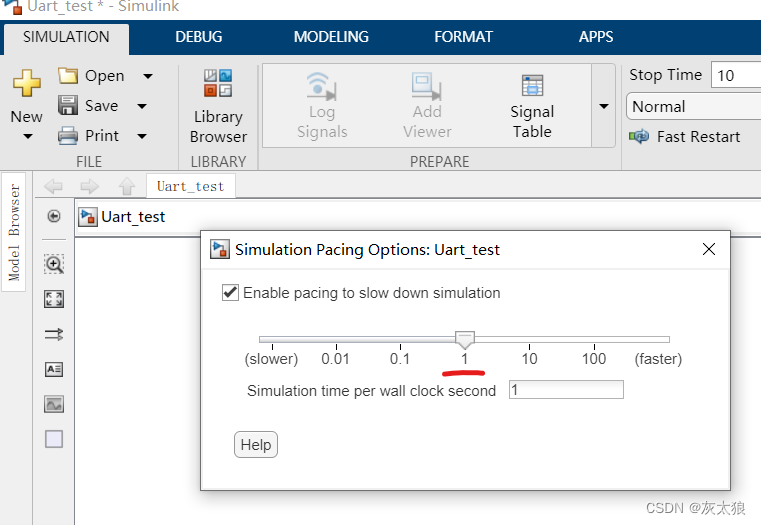The height and width of the screenshot is (525, 761).
Task: Click the sample time legend arrows icon
Action: 54,334
